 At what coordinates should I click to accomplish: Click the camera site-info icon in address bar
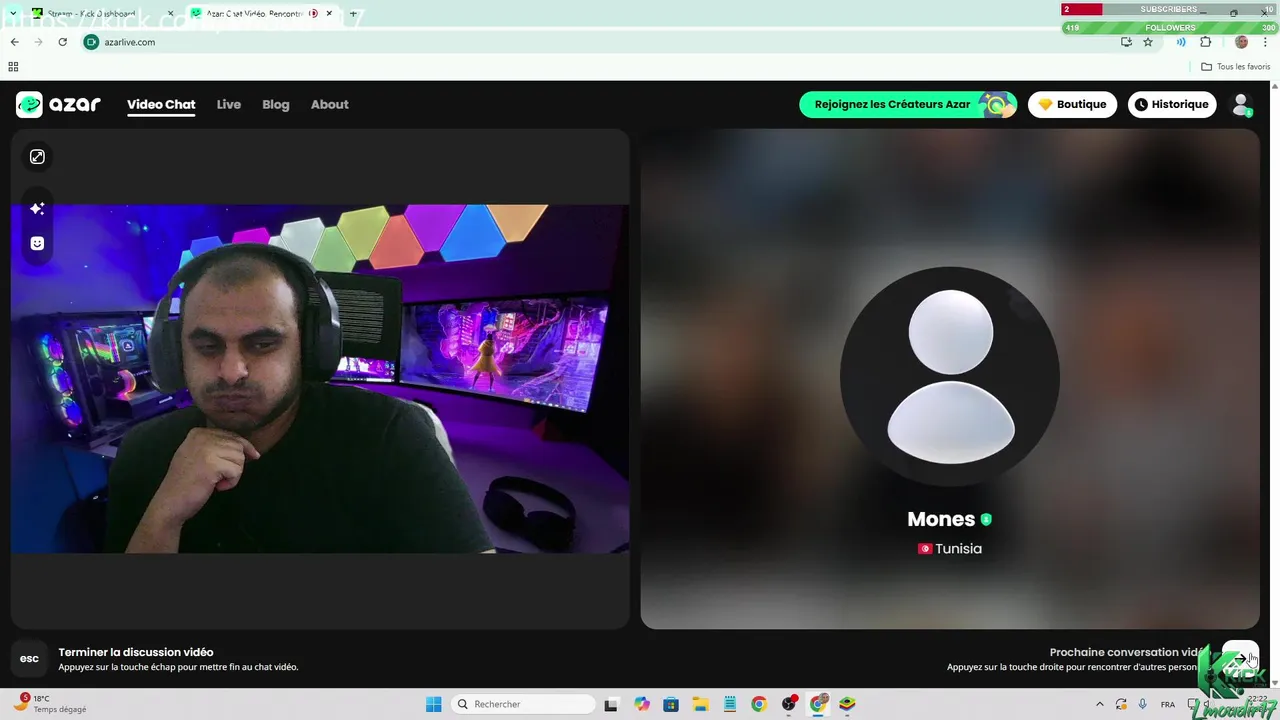[92, 42]
